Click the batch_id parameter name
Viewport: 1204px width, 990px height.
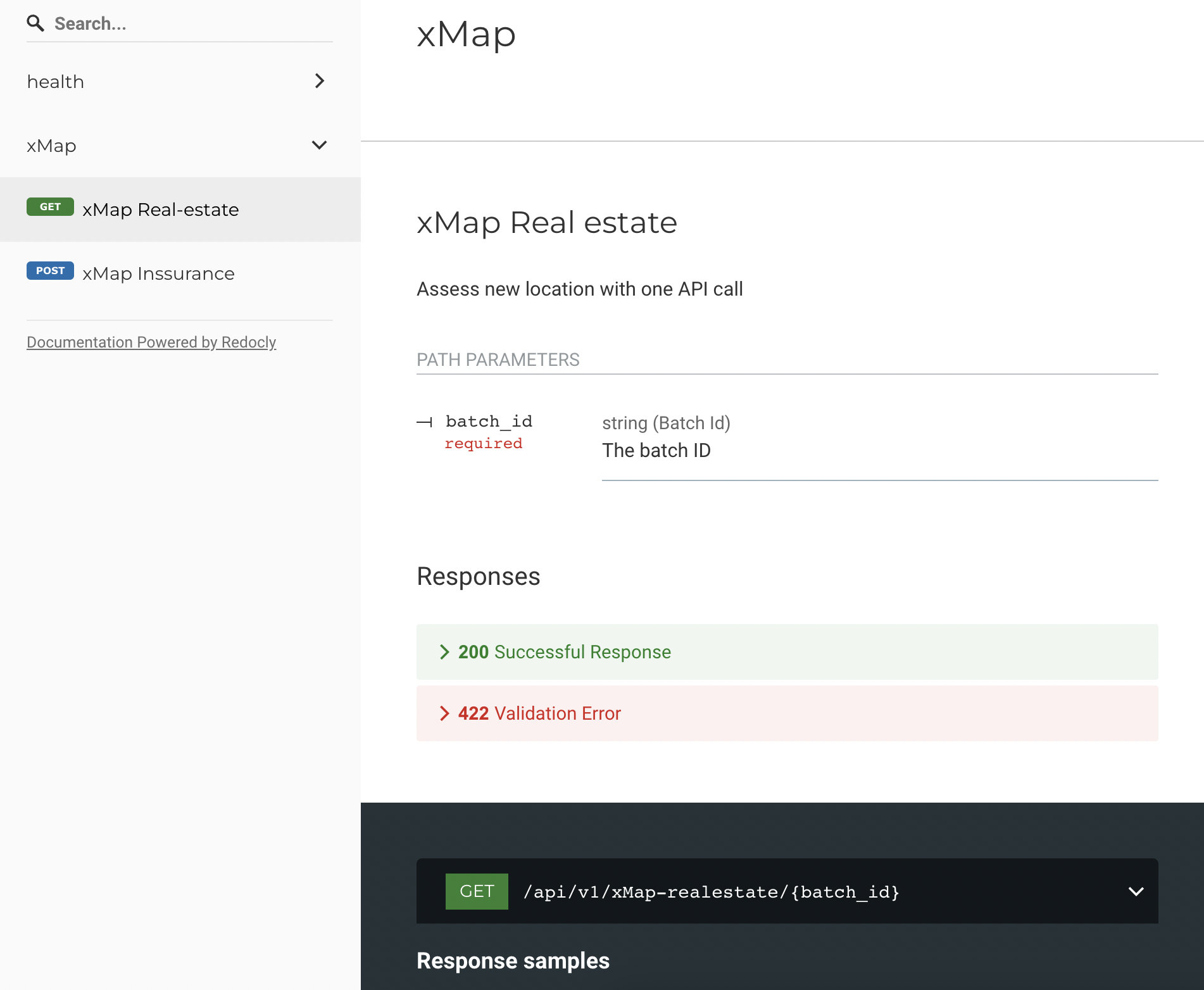tap(489, 422)
